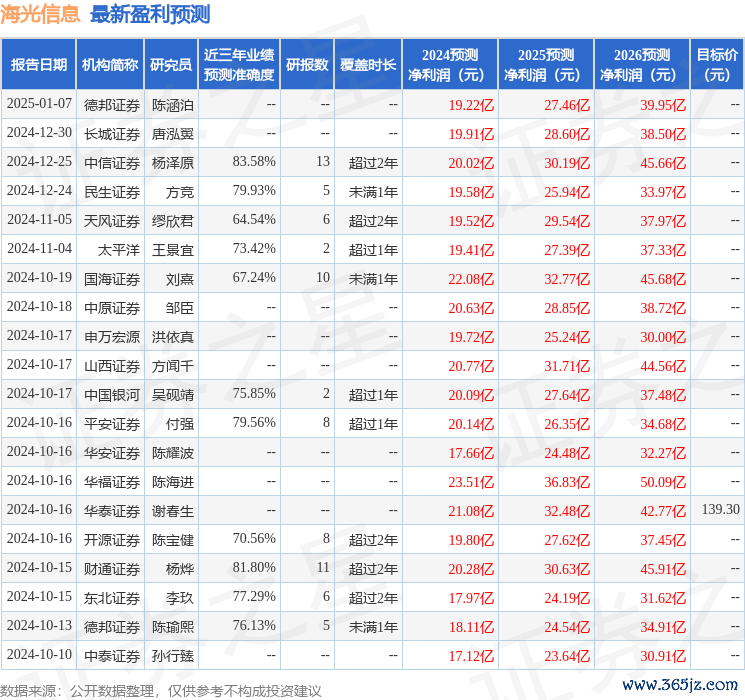Click the date 2024-11-05
The image size is (745, 700).
point(39,220)
